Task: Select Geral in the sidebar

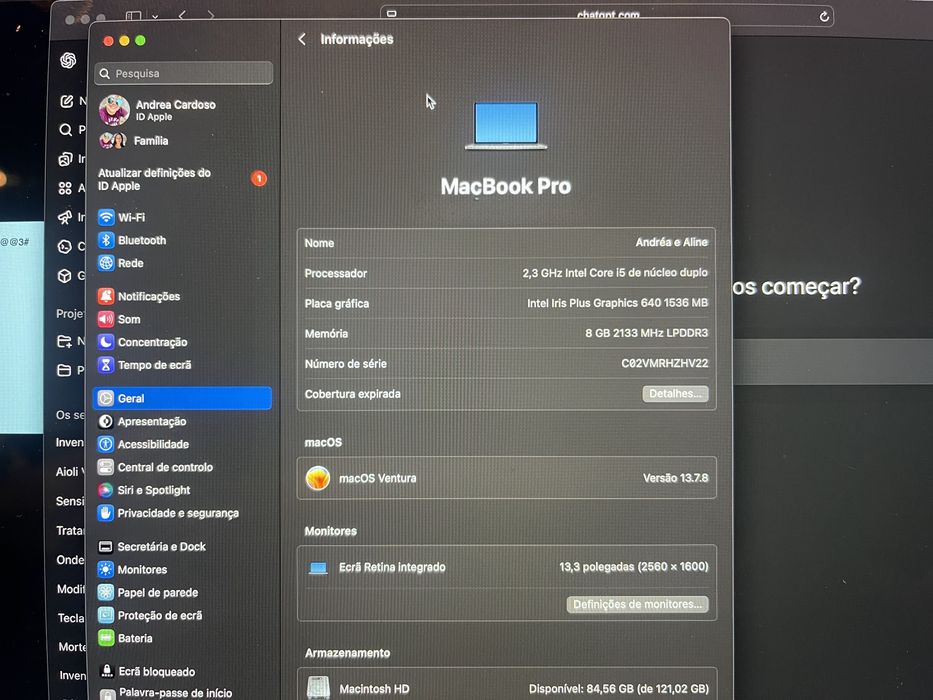Action: [x=183, y=398]
